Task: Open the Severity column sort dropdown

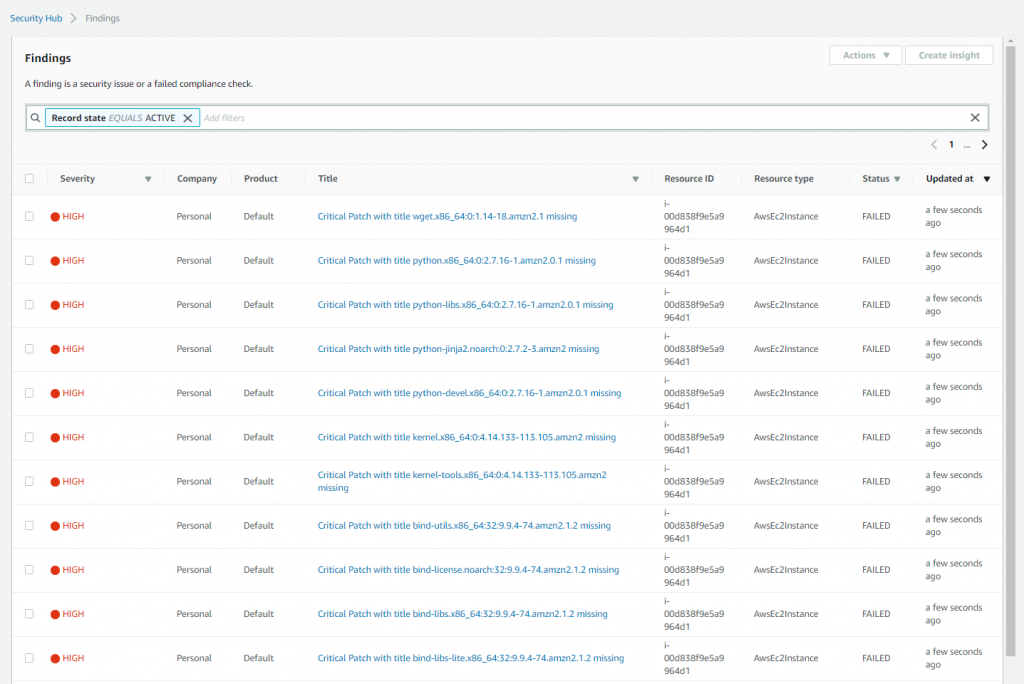Action: click(147, 179)
